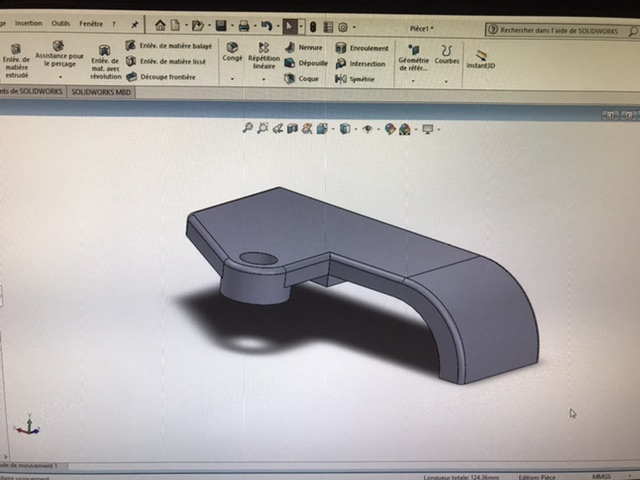Click the Enlèv. de matière extrudée tool

coord(15,59)
